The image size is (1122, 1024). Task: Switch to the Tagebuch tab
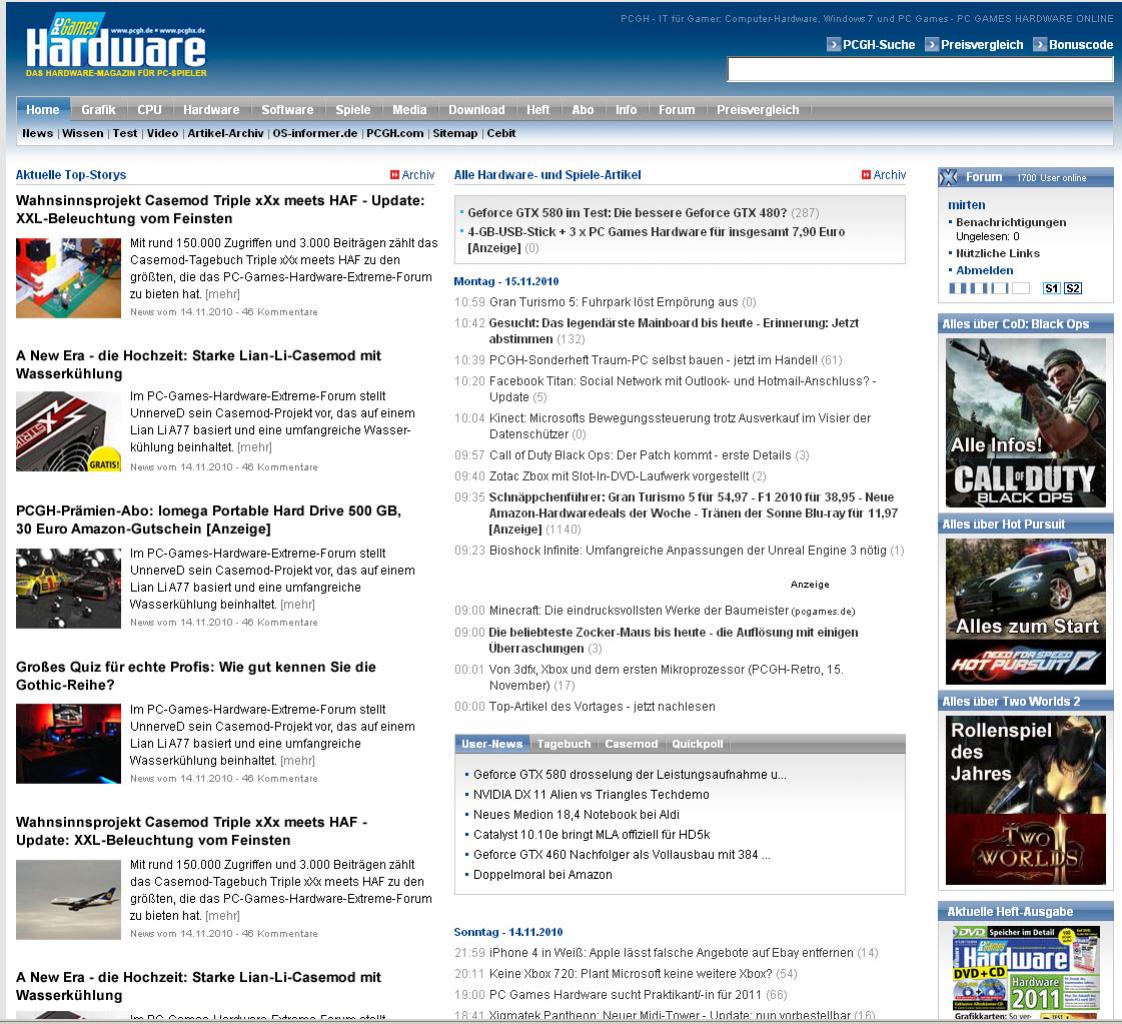point(564,743)
